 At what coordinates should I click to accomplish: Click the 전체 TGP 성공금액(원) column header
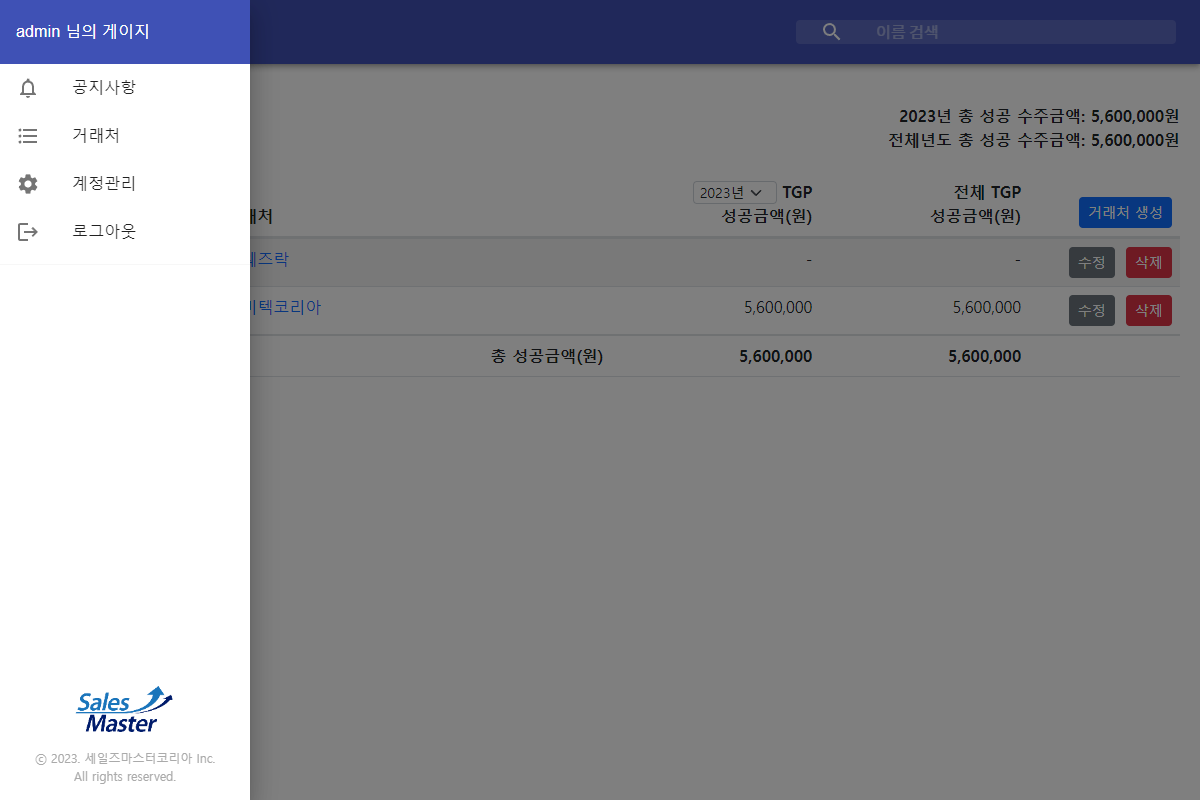pos(976,204)
